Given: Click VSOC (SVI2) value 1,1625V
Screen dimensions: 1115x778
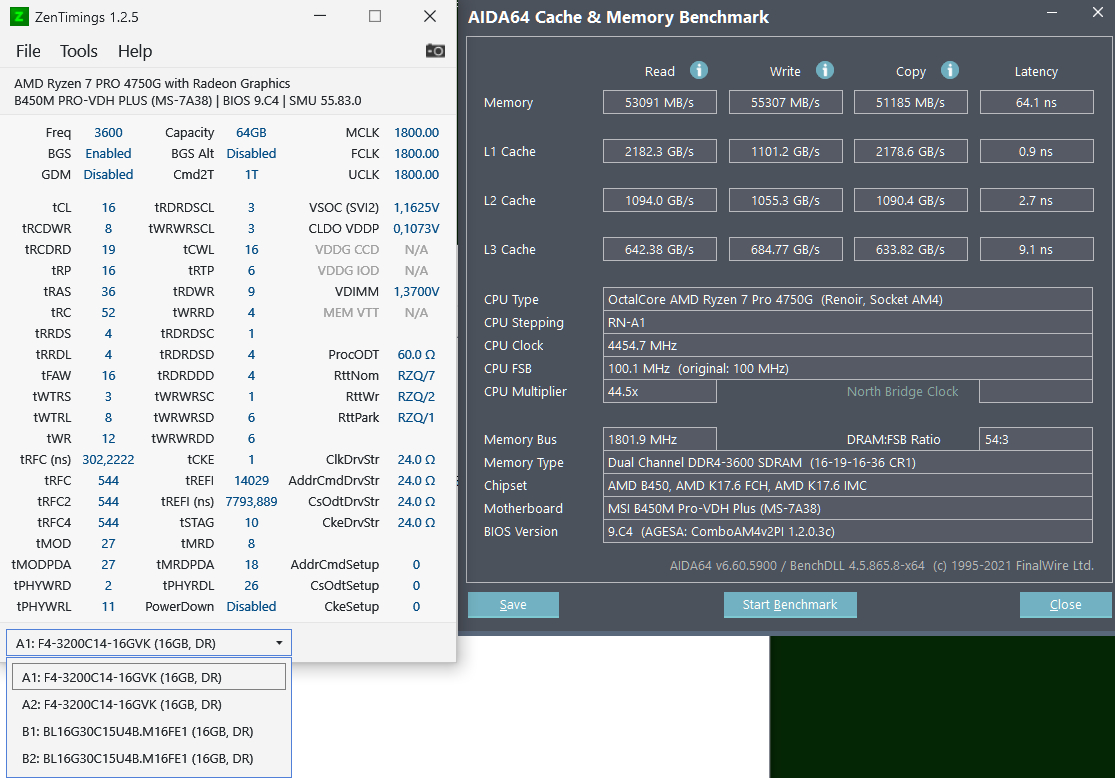Looking at the screenshot, I should coord(416,208).
